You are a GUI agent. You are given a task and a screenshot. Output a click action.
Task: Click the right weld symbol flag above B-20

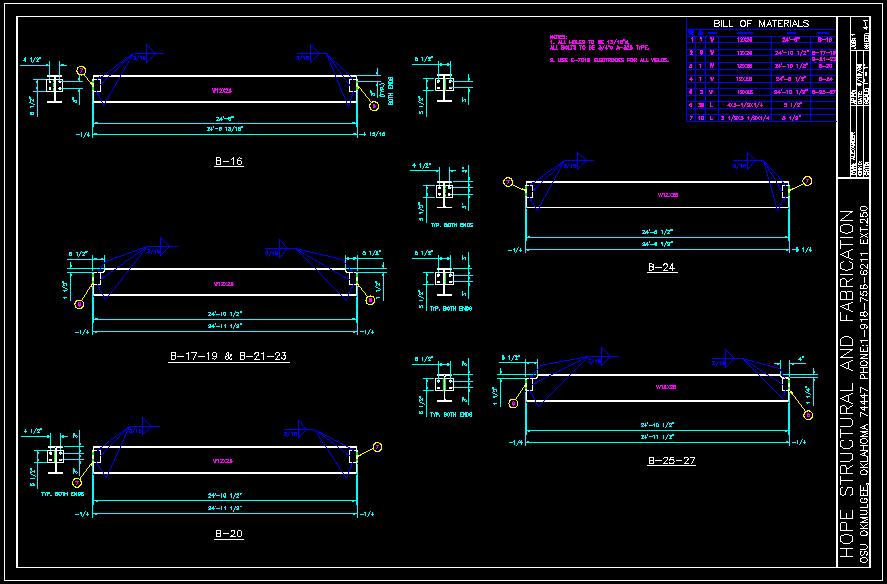coord(299,430)
